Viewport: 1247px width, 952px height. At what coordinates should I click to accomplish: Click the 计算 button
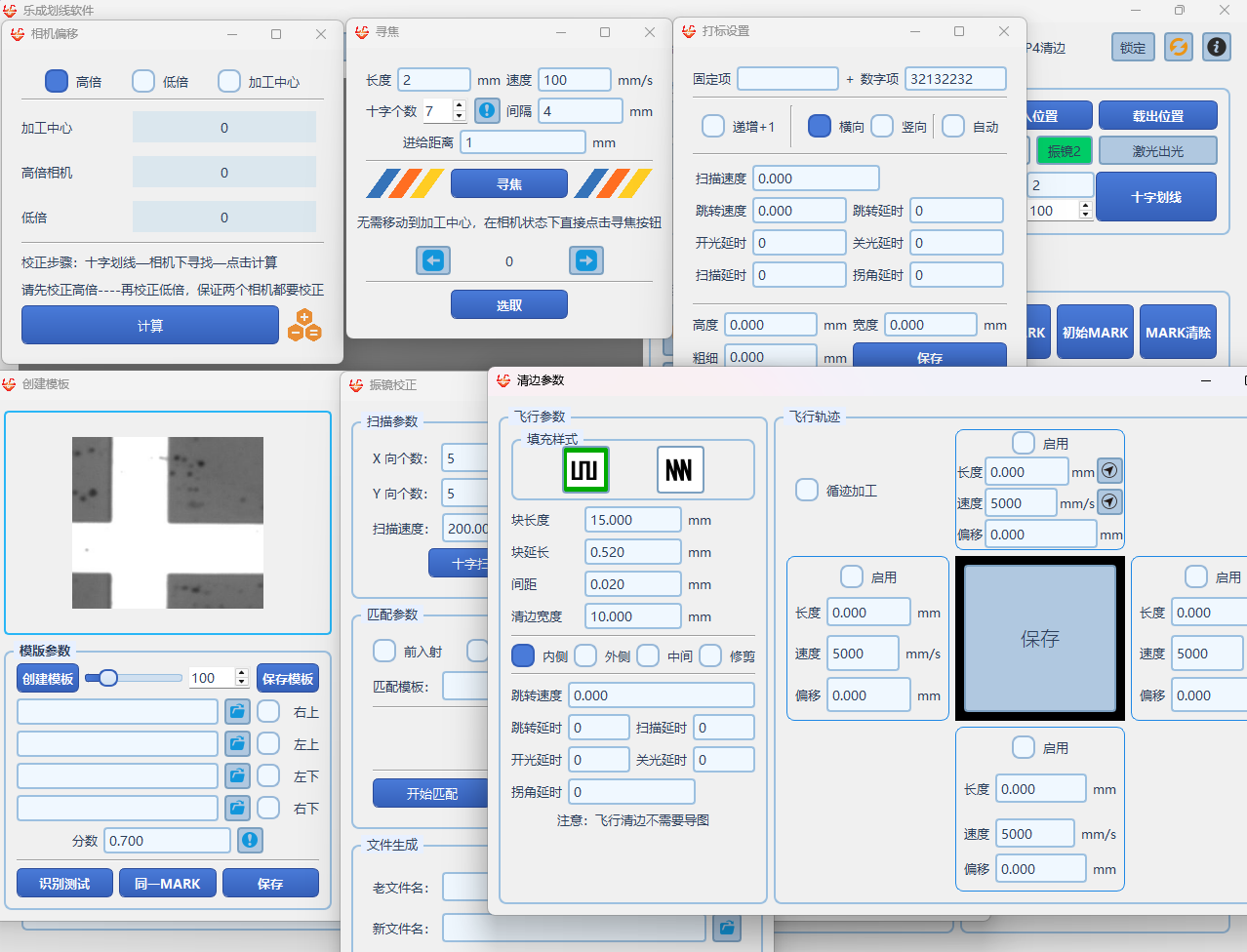point(150,326)
